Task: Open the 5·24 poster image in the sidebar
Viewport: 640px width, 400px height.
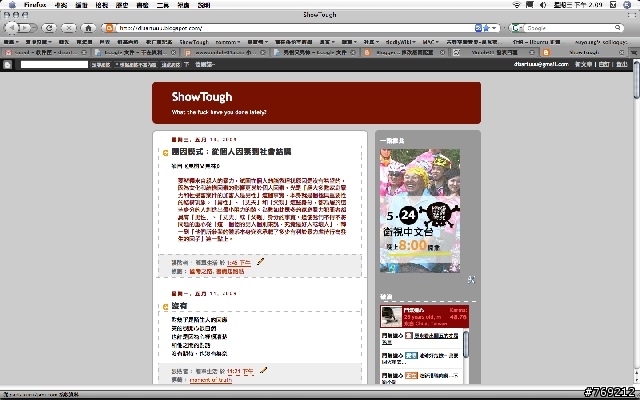Action: (x=420, y=211)
